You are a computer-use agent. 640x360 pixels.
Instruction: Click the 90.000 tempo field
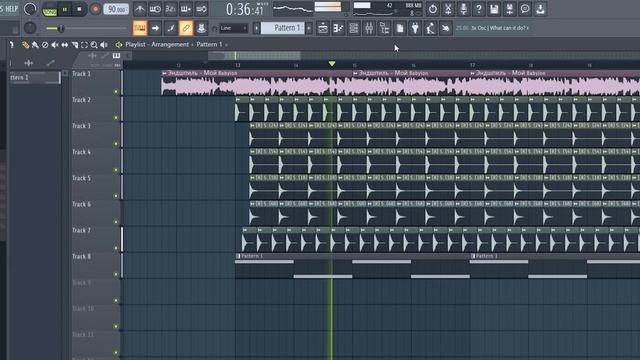(116, 9)
